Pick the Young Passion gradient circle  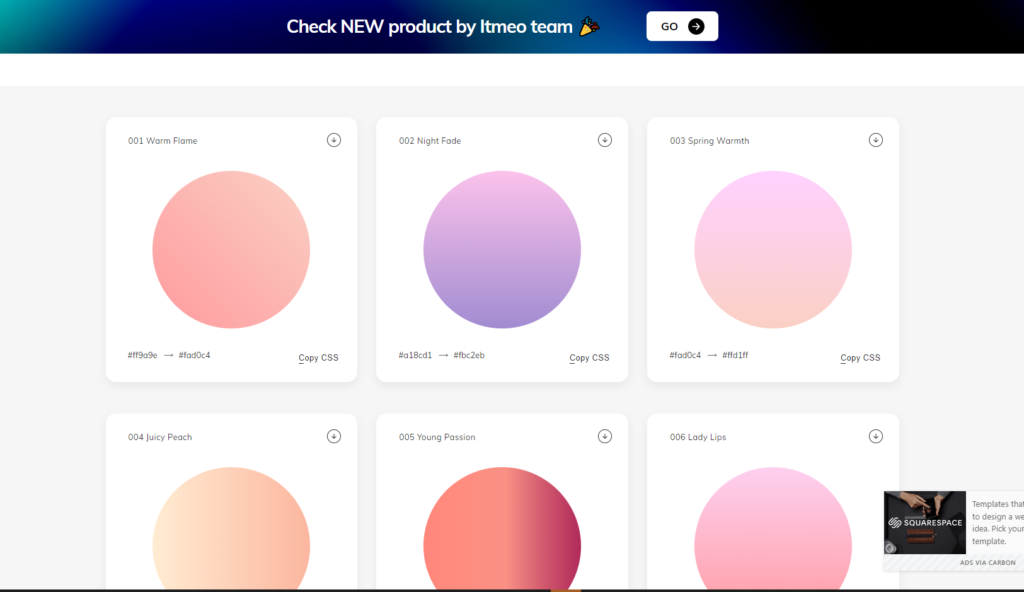pos(502,528)
